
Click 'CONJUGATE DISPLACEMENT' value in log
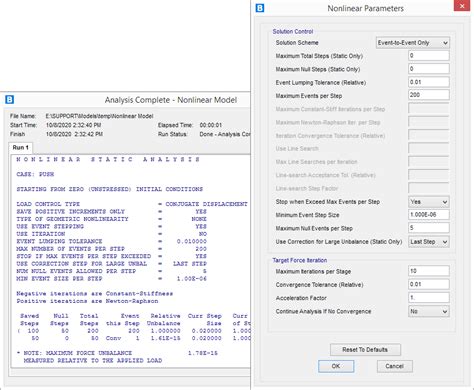pos(206,204)
